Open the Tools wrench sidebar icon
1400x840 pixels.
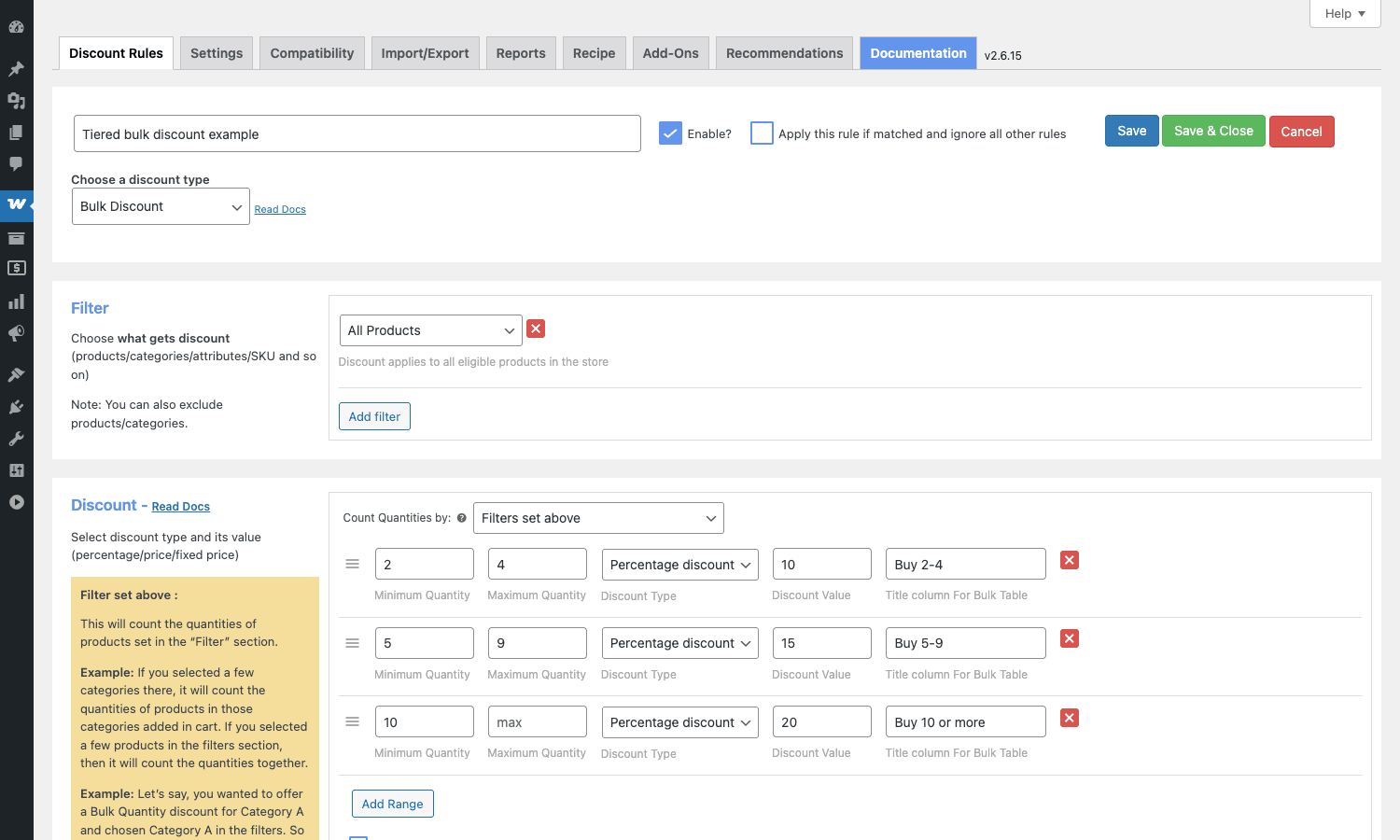coord(16,439)
